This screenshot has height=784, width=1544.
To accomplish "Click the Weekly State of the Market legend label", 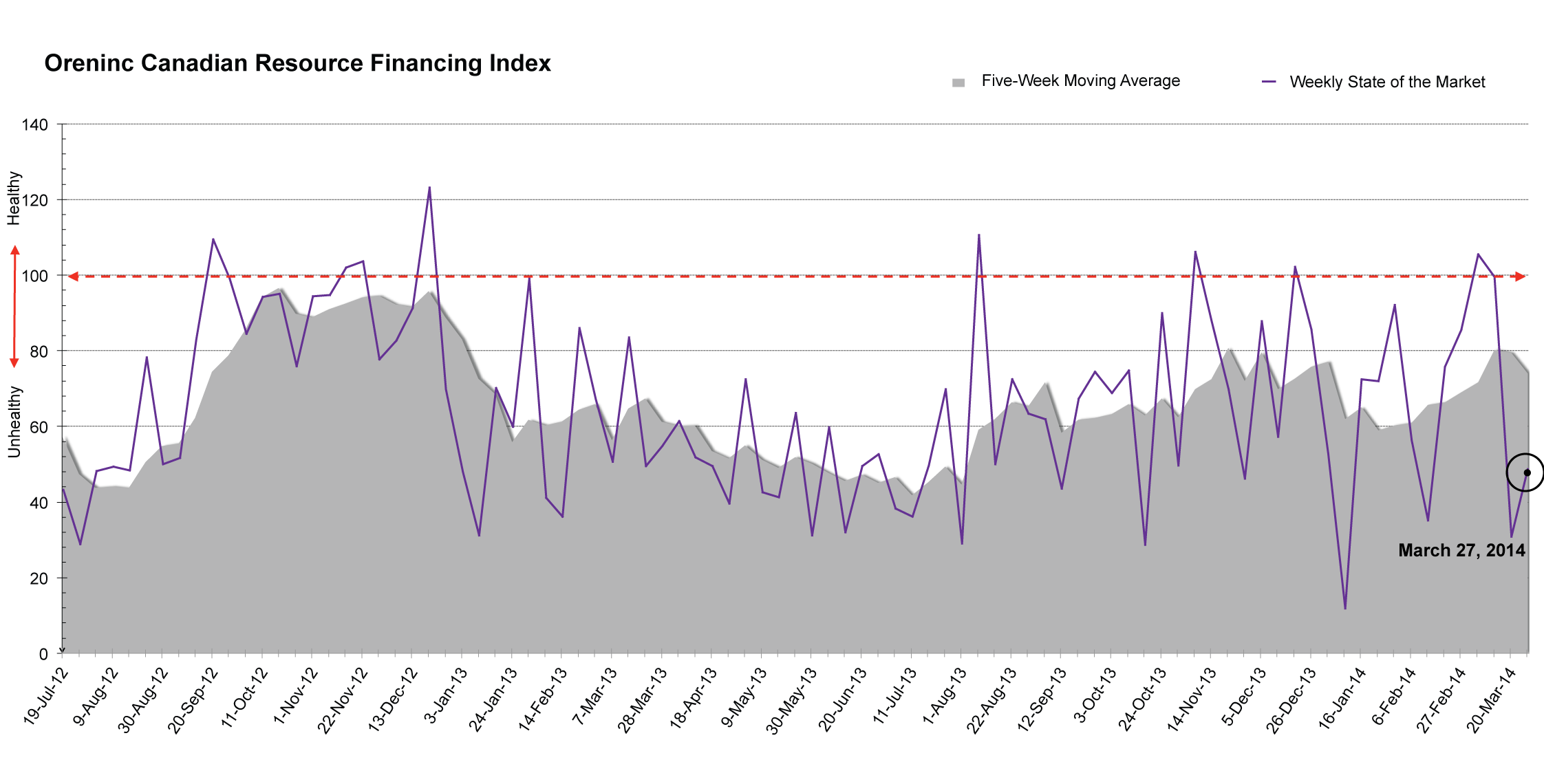I will point(1387,82).
